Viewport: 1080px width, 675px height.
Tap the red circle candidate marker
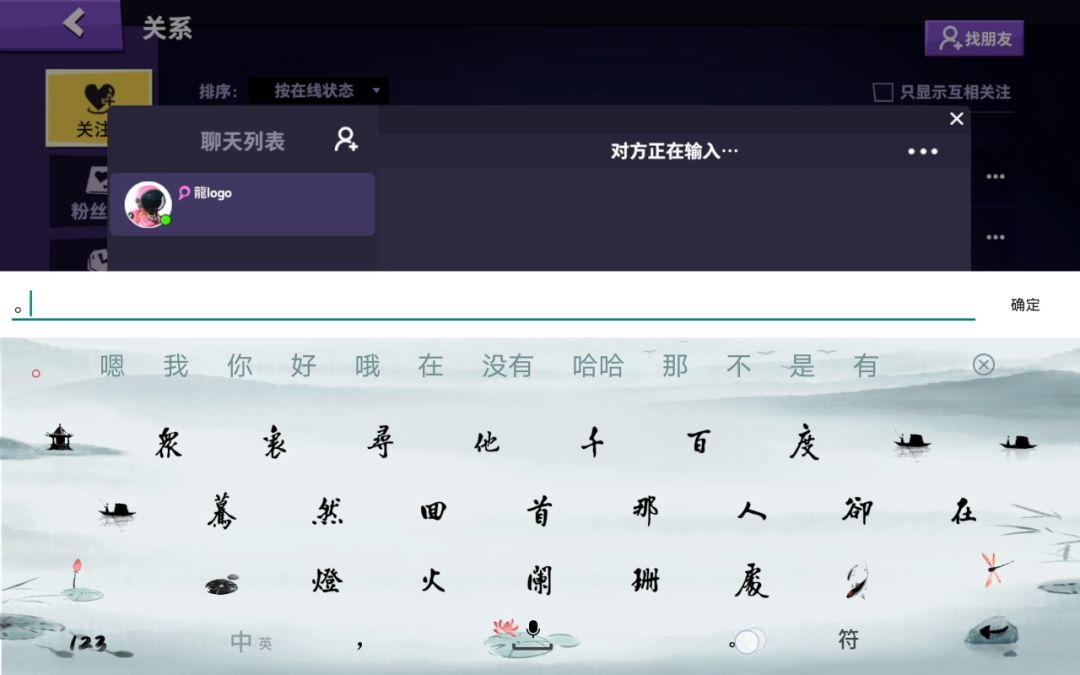(x=36, y=373)
